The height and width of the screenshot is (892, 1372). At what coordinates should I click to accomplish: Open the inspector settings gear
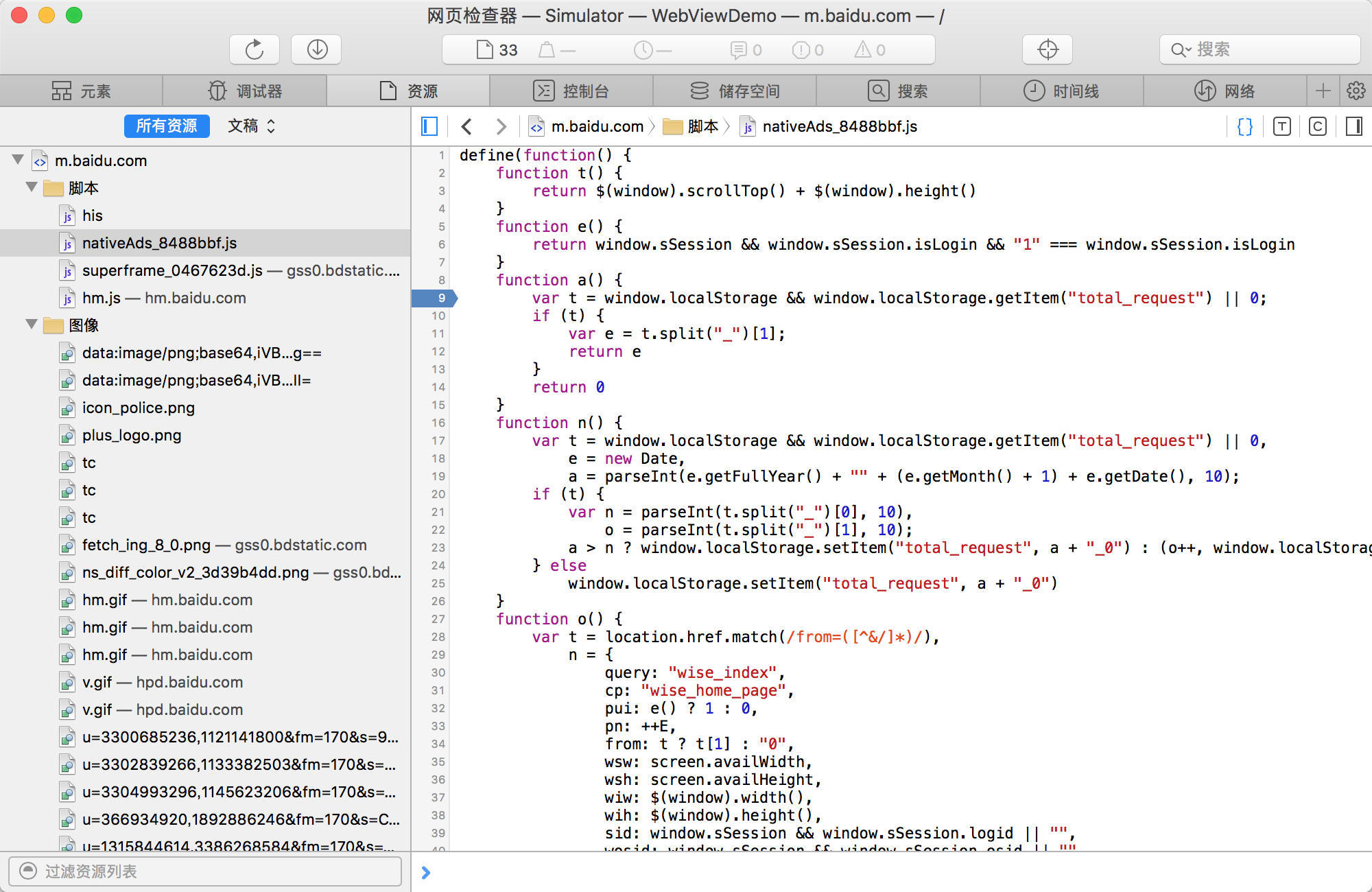click(x=1356, y=91)
